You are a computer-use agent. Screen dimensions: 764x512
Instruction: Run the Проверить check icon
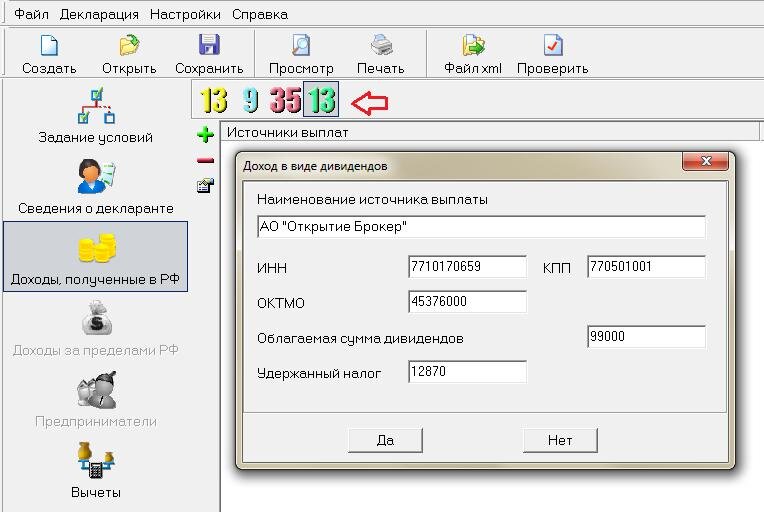553,45
